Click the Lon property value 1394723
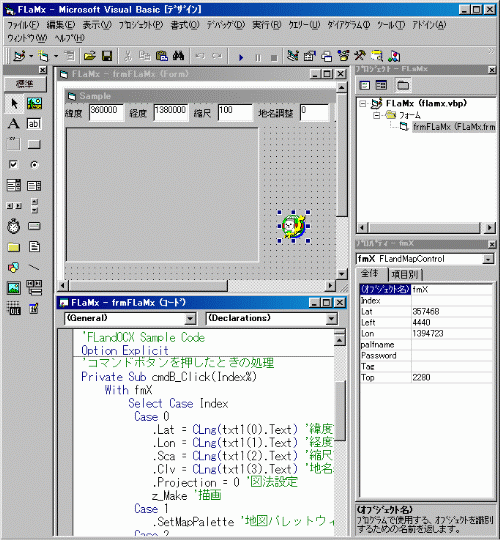This screenshot has width=500, height=540. (x=452, y=334)
